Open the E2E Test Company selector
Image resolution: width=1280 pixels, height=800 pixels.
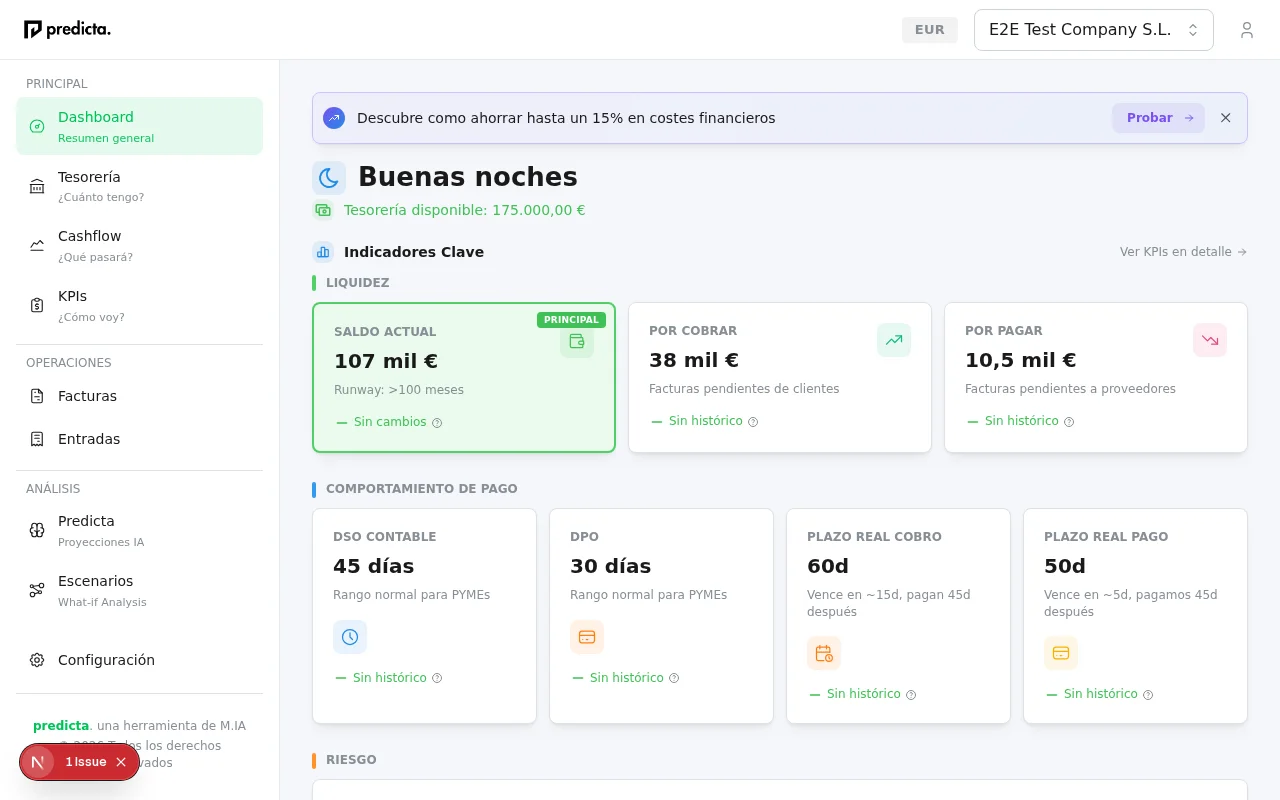coord(1093,29)
